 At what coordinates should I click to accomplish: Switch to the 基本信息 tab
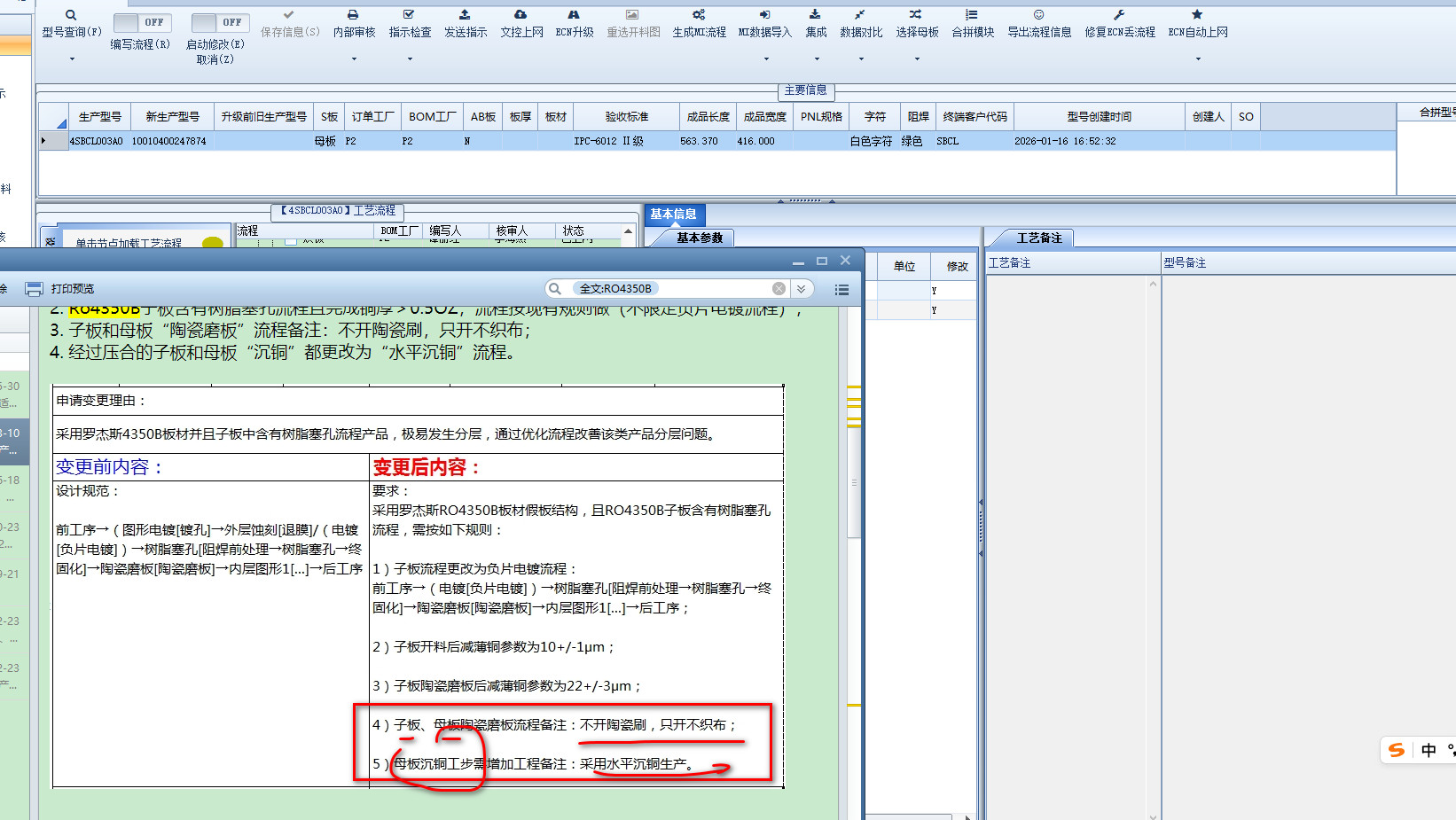tap(673, 215)
